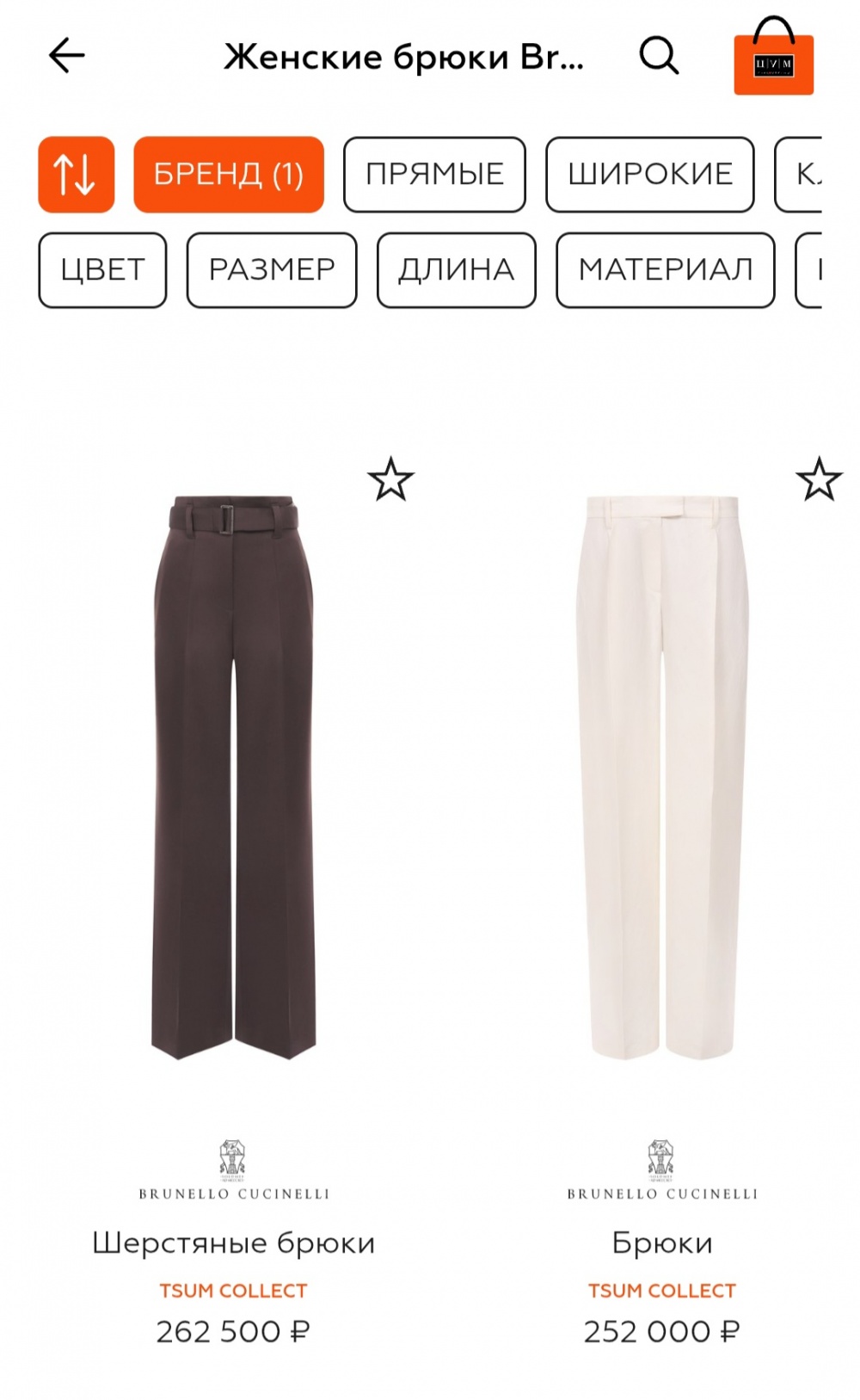
Task: Open the РАЗМЕР filter
Action: tap(272, 270)
